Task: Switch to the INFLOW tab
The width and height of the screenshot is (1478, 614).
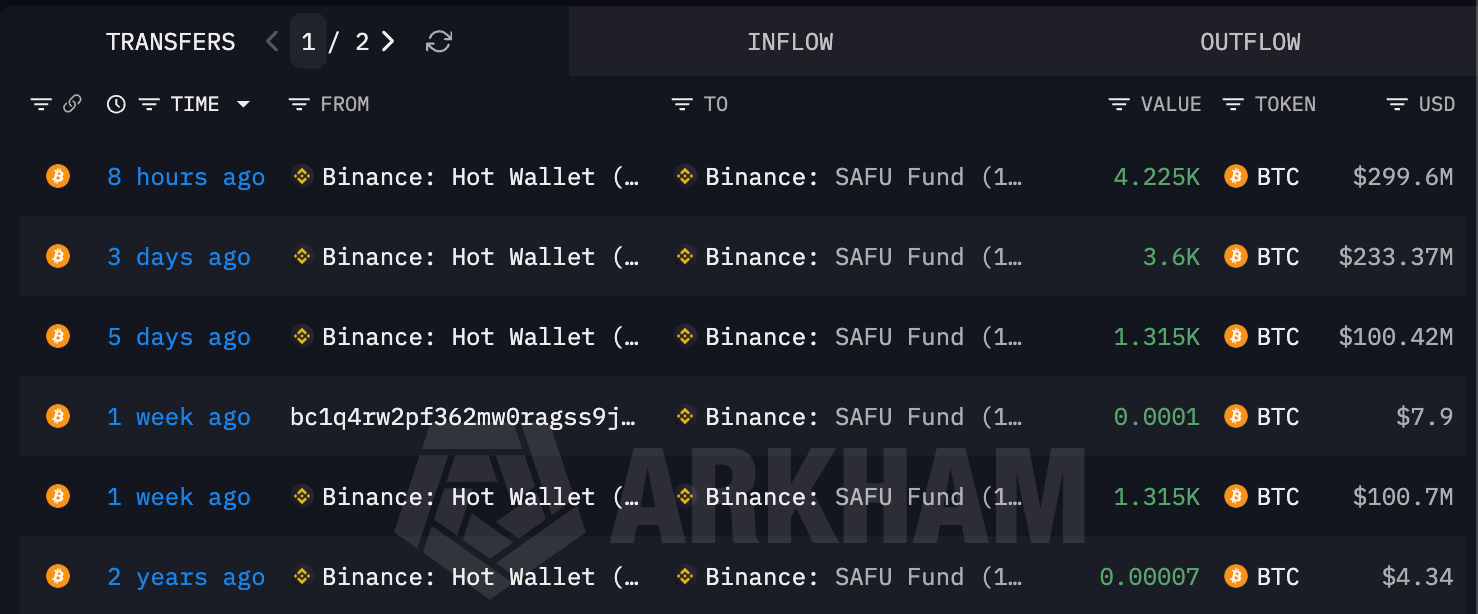Action: click(x=790, y=42)
